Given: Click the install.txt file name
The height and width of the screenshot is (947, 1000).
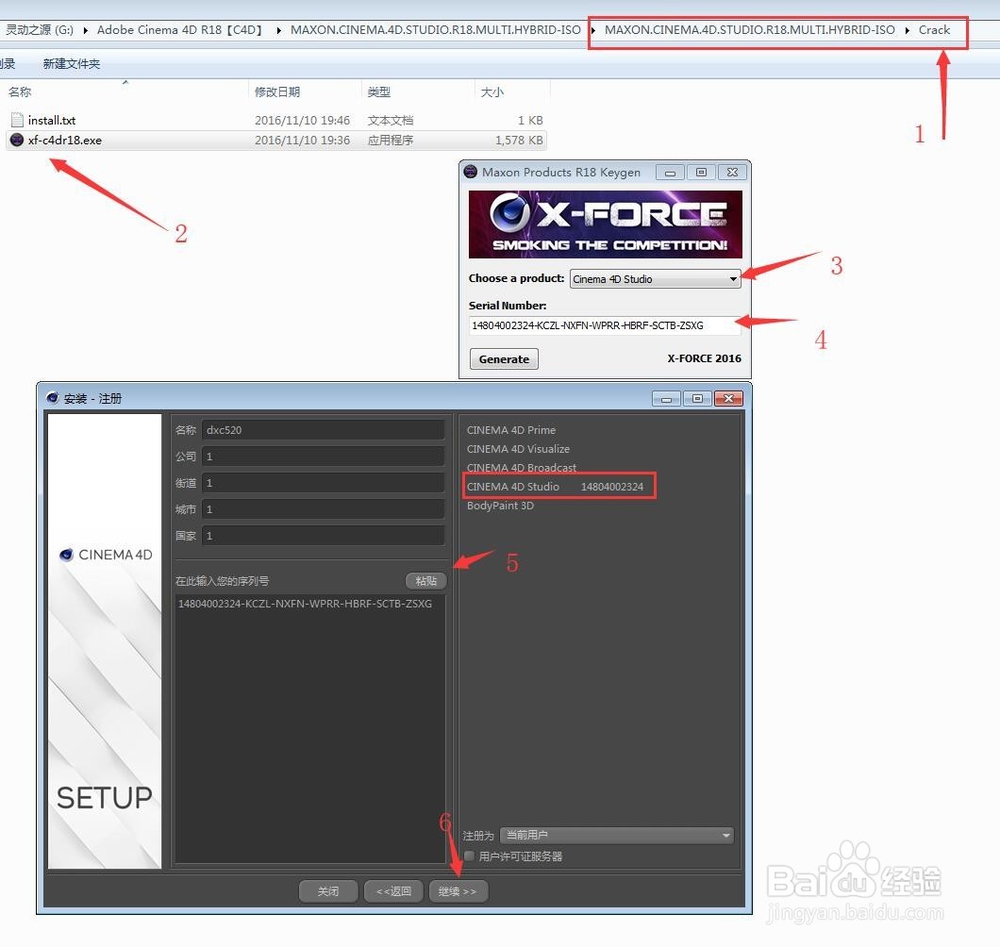Looking at the screenshot, I should click(52, 120).
